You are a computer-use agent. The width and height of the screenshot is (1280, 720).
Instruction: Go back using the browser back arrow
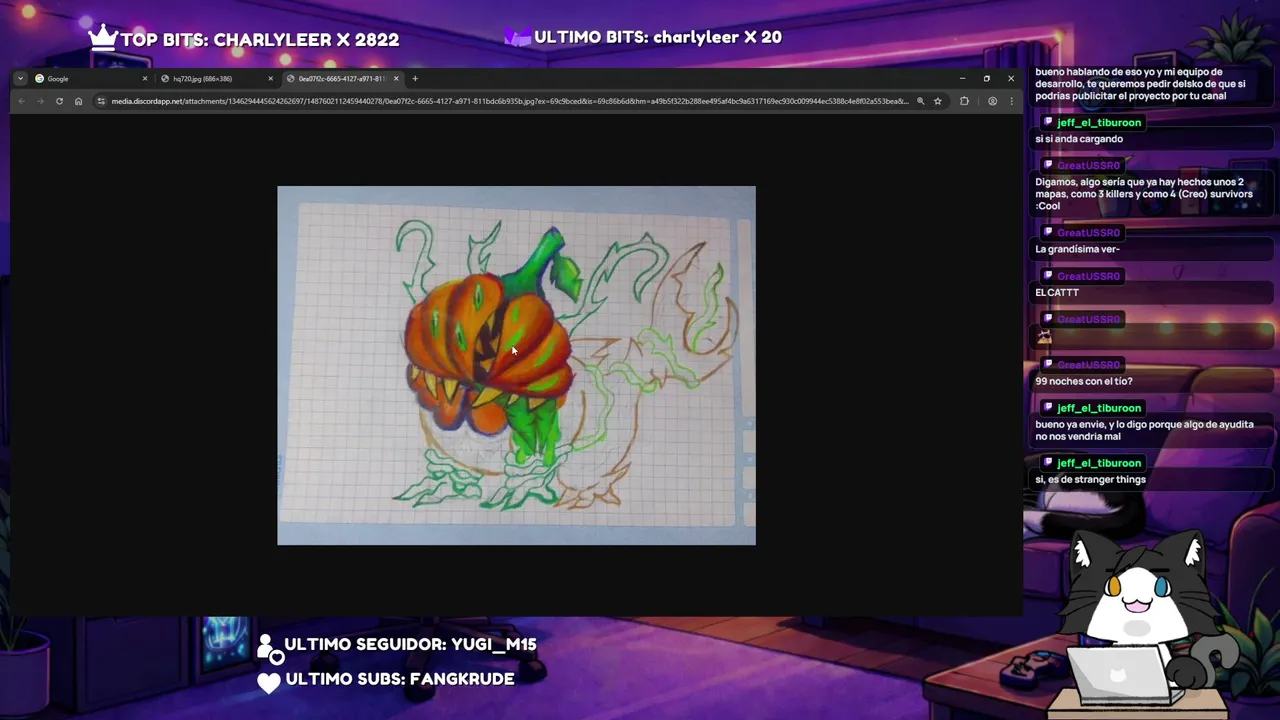21,101
